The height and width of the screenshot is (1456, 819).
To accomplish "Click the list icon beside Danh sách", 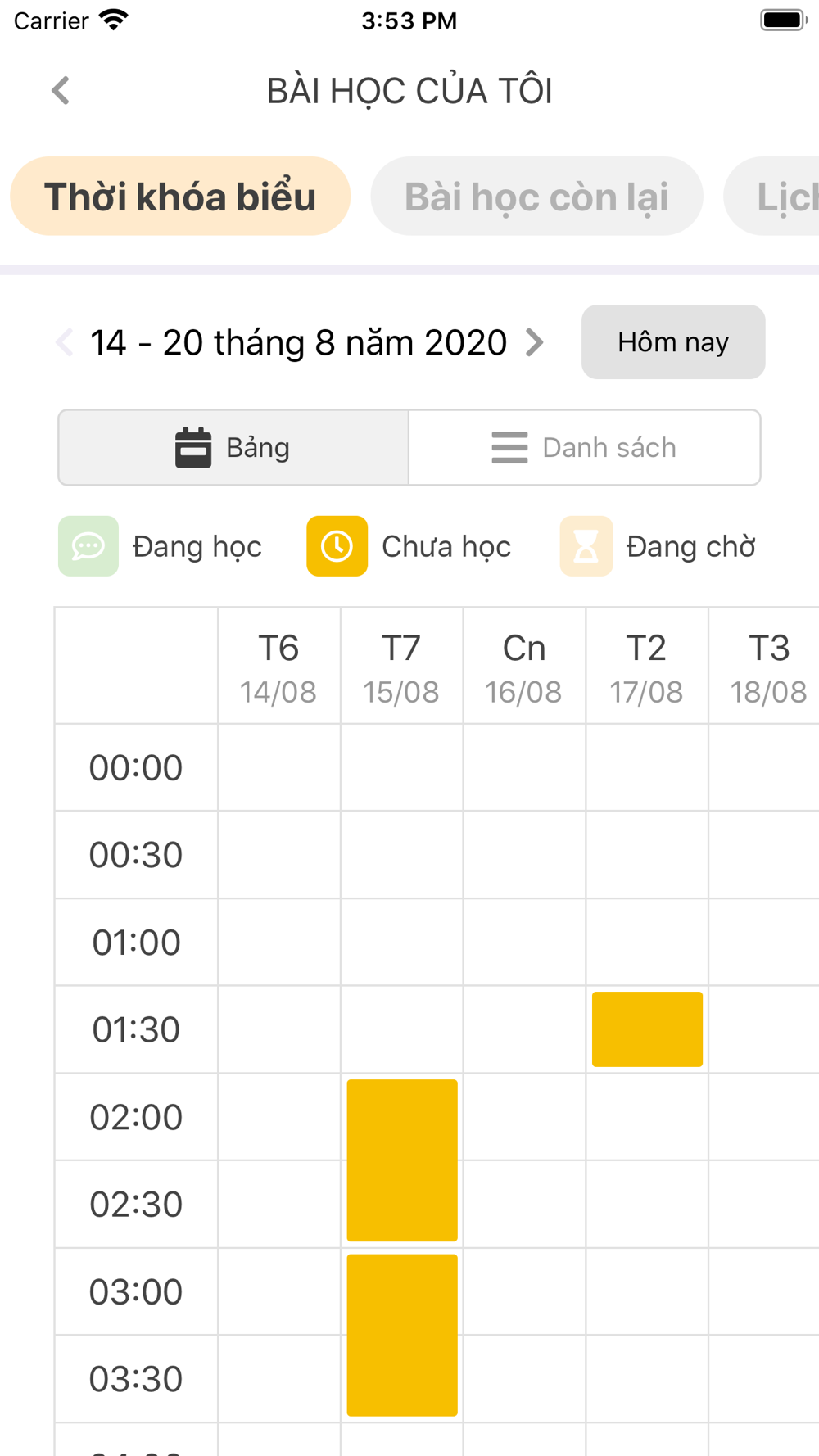I will click(509, 448).
